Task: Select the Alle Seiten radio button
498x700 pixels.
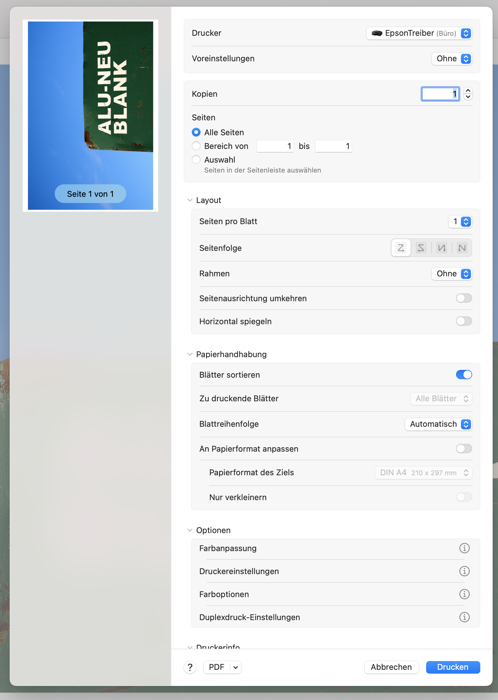Action: [x=196, y=133]
